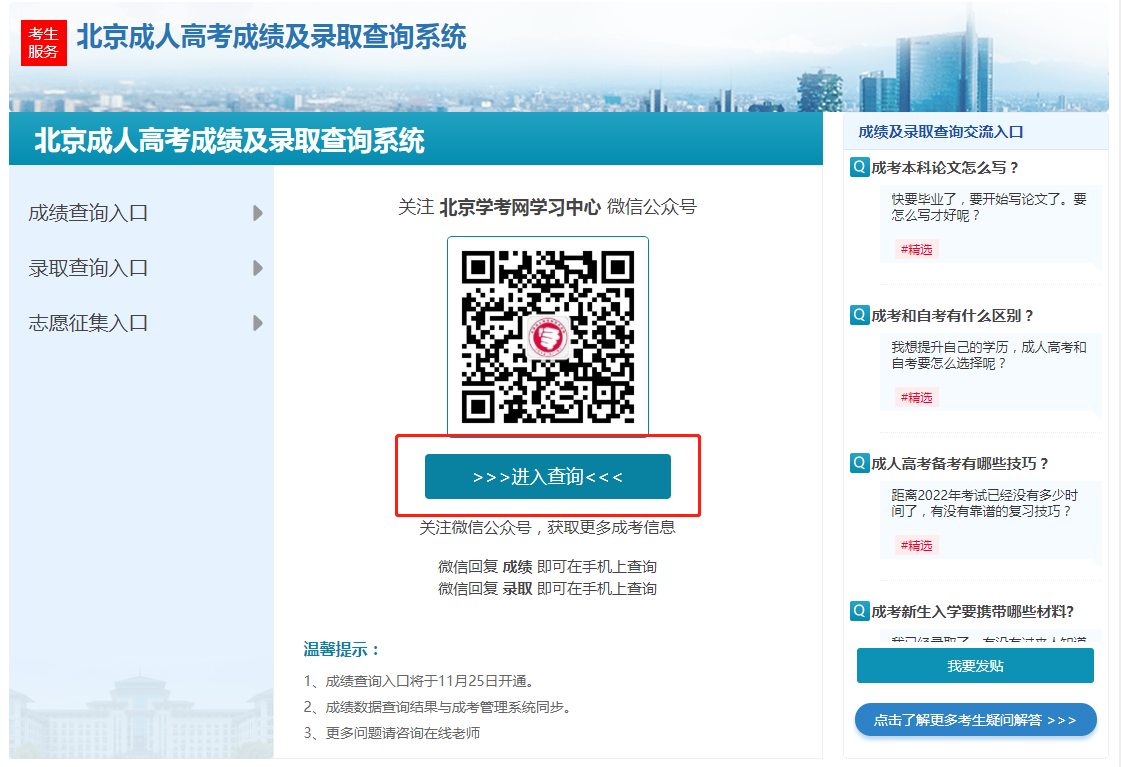Click the Q icon beside 成考新生入学要携带哪些材料
The height and width of the screenshot is (767, 1121).
click(x=859, y=611)
